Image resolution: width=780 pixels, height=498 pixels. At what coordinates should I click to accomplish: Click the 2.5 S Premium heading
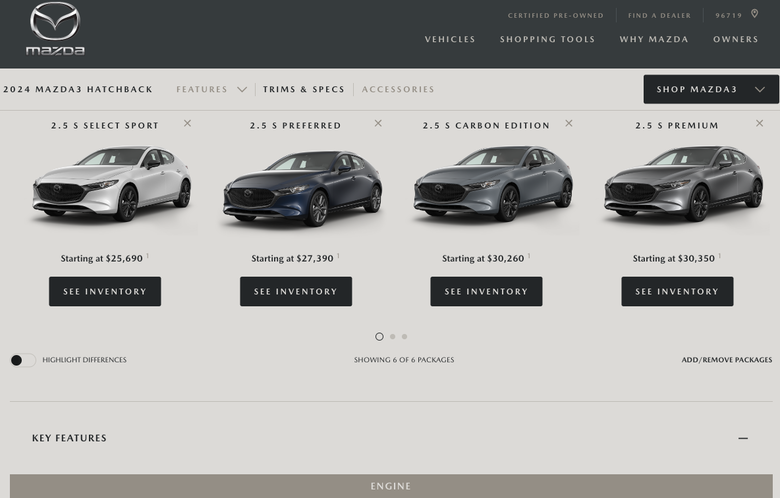(x=677, y=126)
